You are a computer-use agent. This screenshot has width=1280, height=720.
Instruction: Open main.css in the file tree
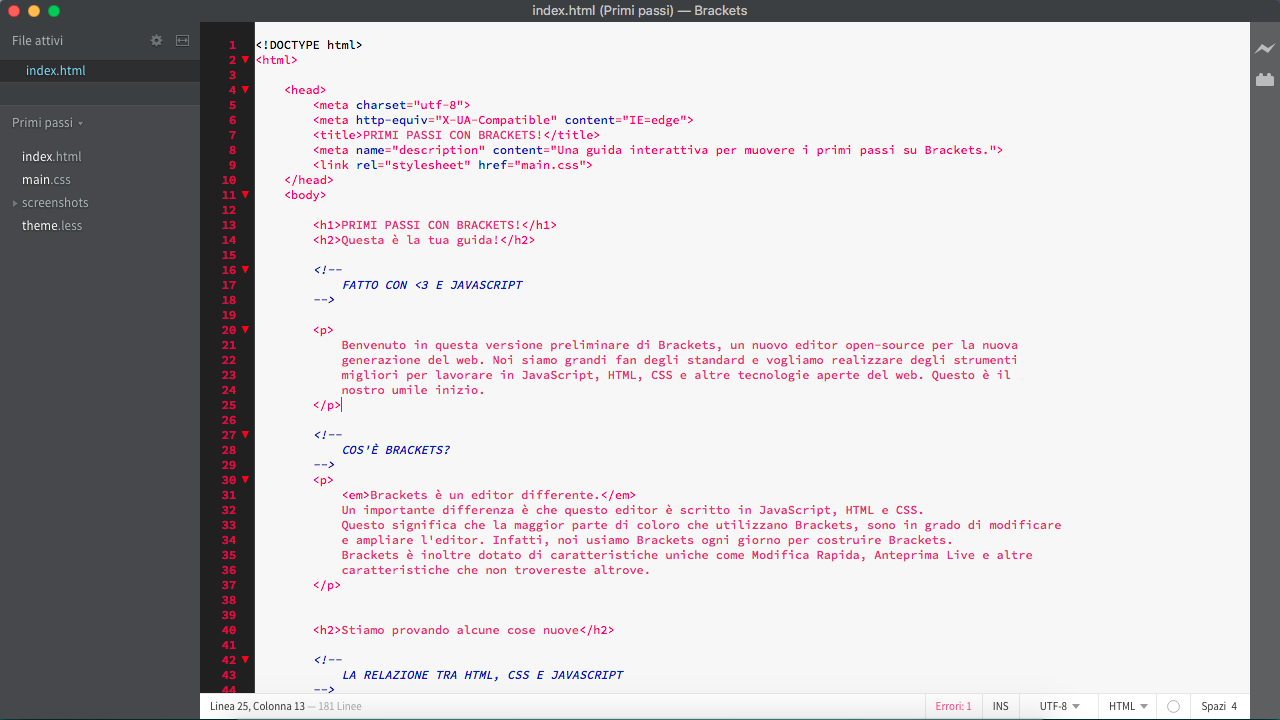[46, 180]
